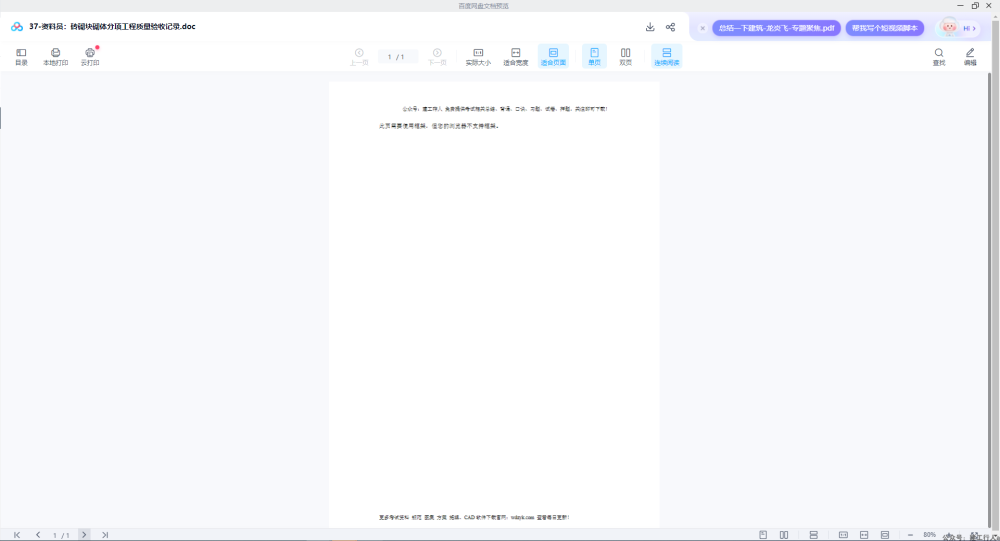
Task: Click the page number field in toolbar
Action: 397,57
